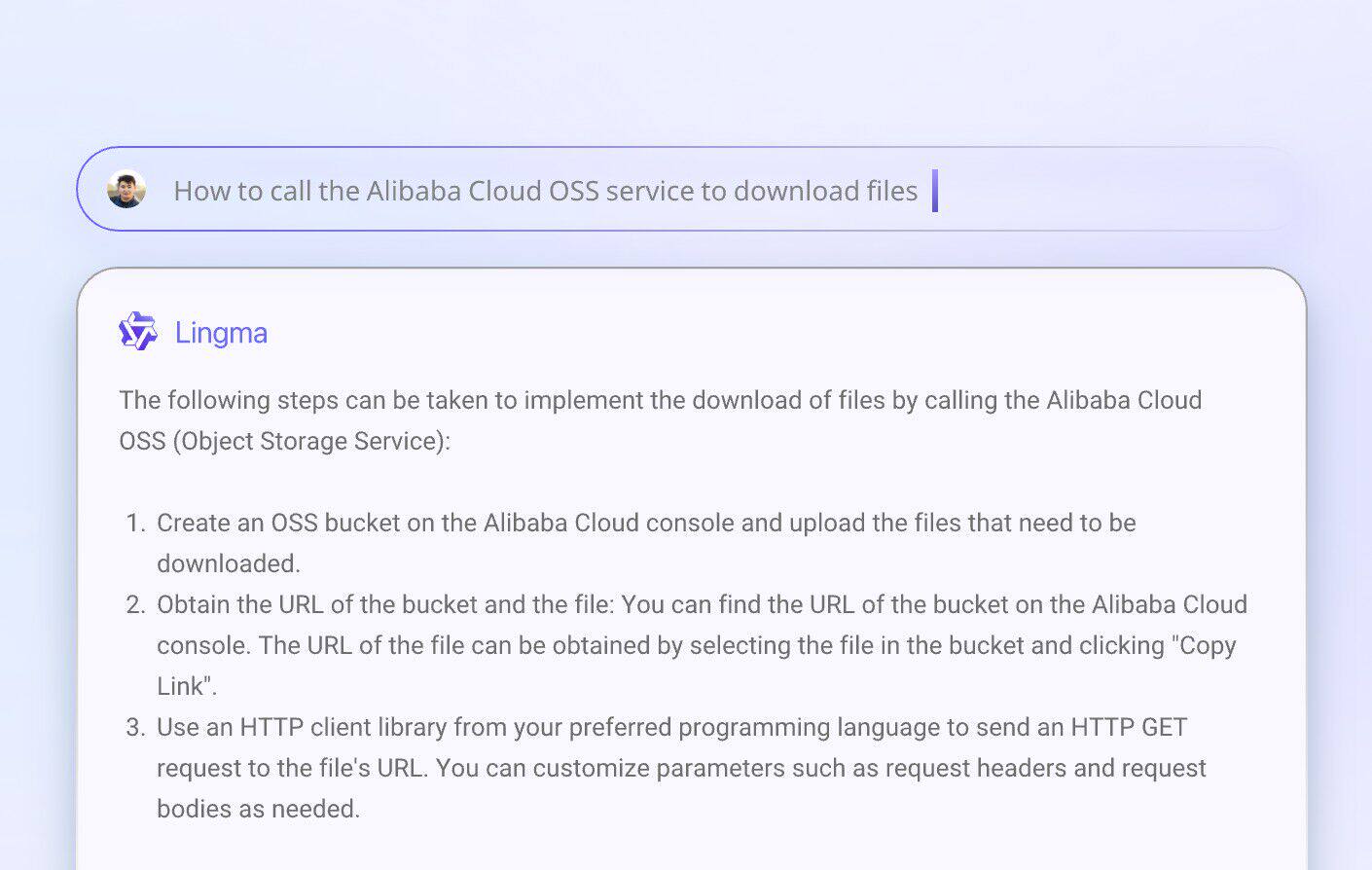
Task: Select list number '3.' marker
Action: pos(135,727)
